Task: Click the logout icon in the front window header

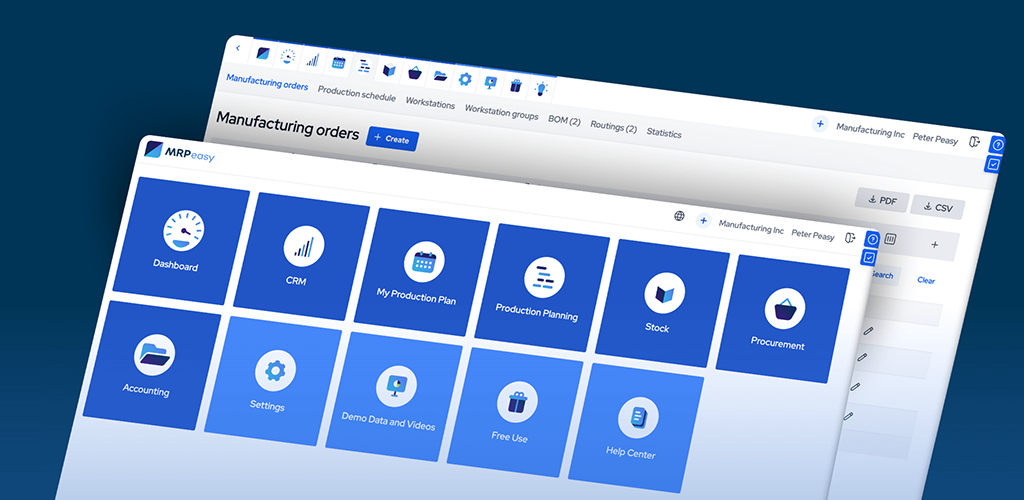Action: point(850,237)
